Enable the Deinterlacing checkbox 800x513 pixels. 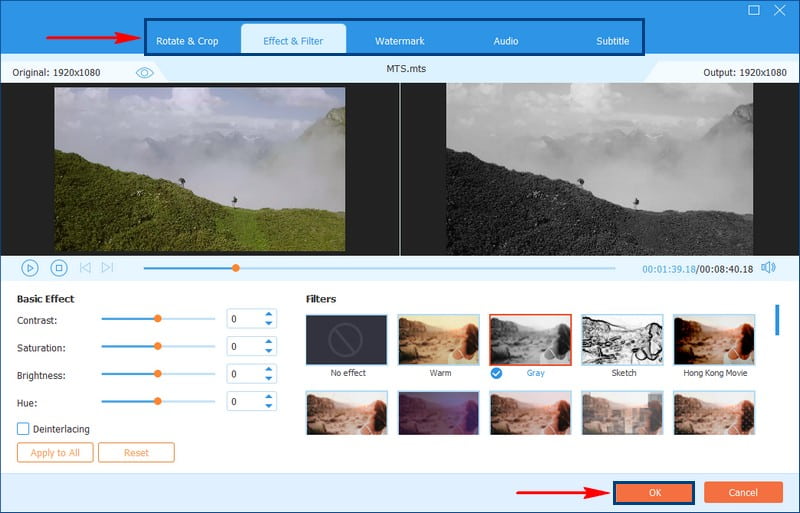(x=23, y=429)
